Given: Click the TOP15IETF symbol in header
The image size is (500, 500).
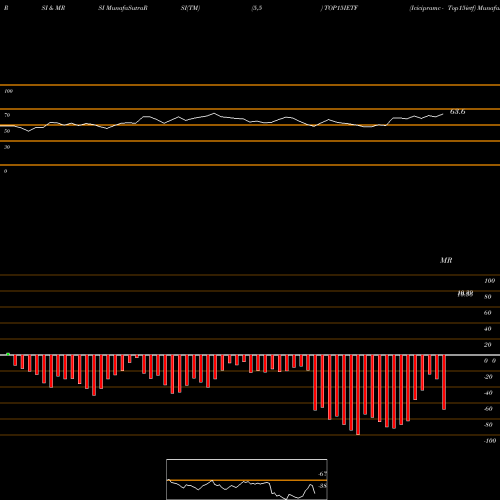Looking at the screenshot, I should [341, 8].
